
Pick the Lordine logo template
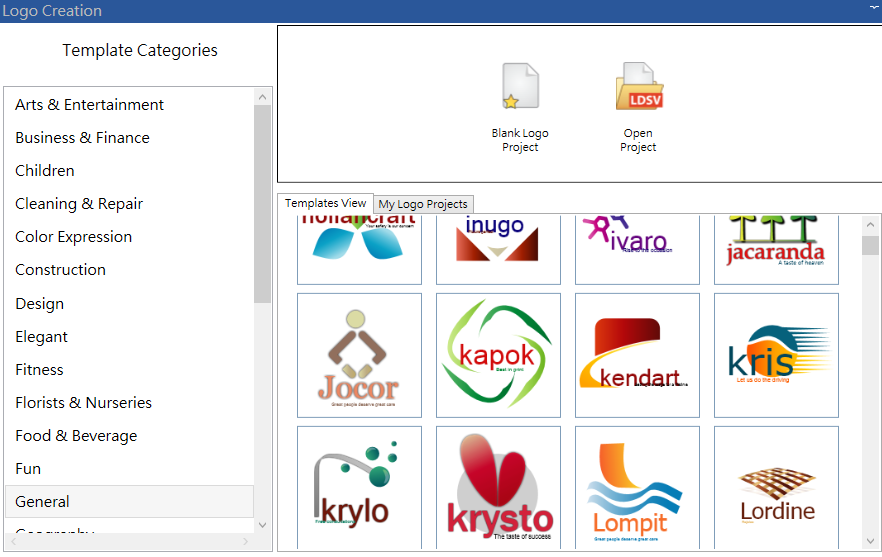[776, 487]
